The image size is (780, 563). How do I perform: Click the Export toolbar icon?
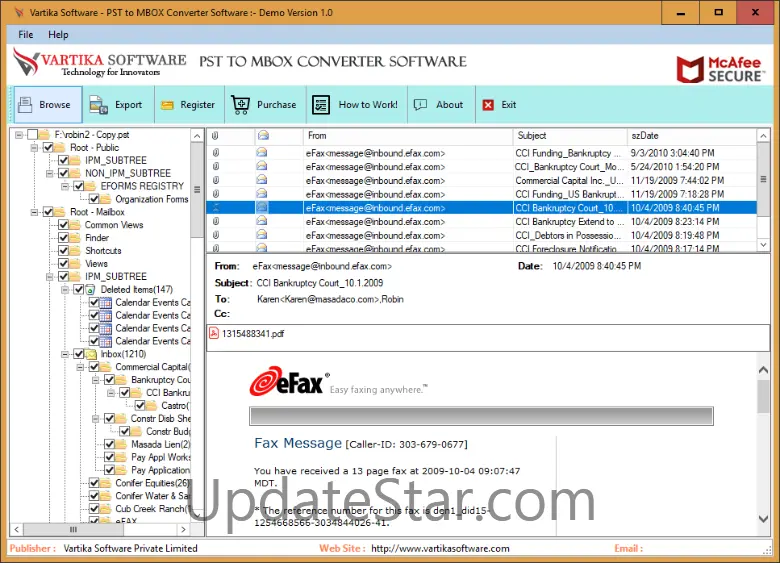[98, 104]
